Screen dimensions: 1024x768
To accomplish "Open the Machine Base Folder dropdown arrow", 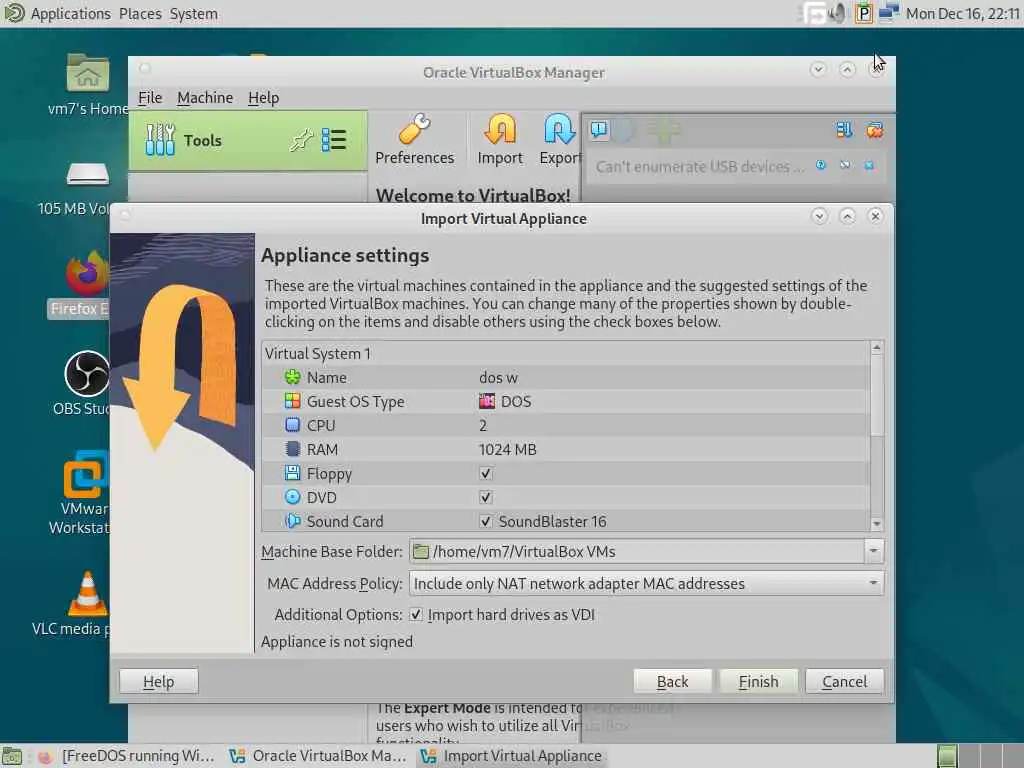I will [x=874, y=552].
